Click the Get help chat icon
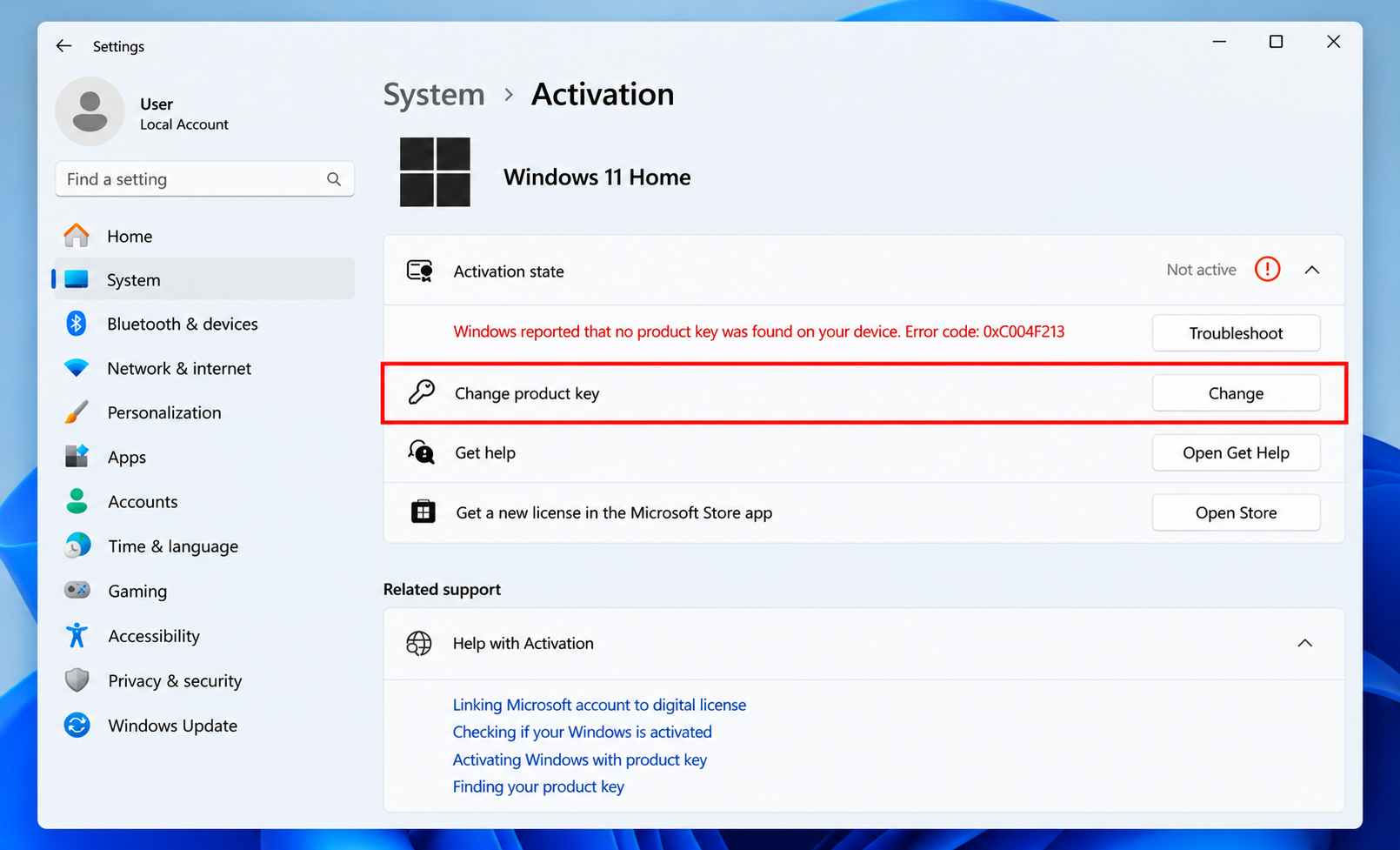The height and width of the screenshot is (850, 1400). tap(422, 452)
